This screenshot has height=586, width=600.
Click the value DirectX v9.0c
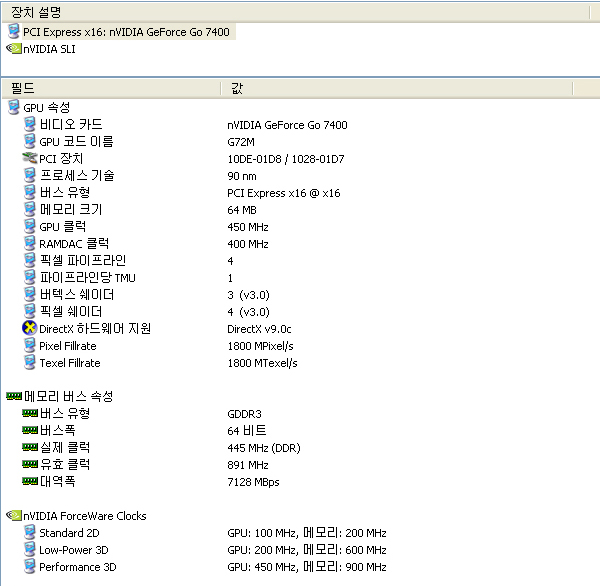click(259, 329)
